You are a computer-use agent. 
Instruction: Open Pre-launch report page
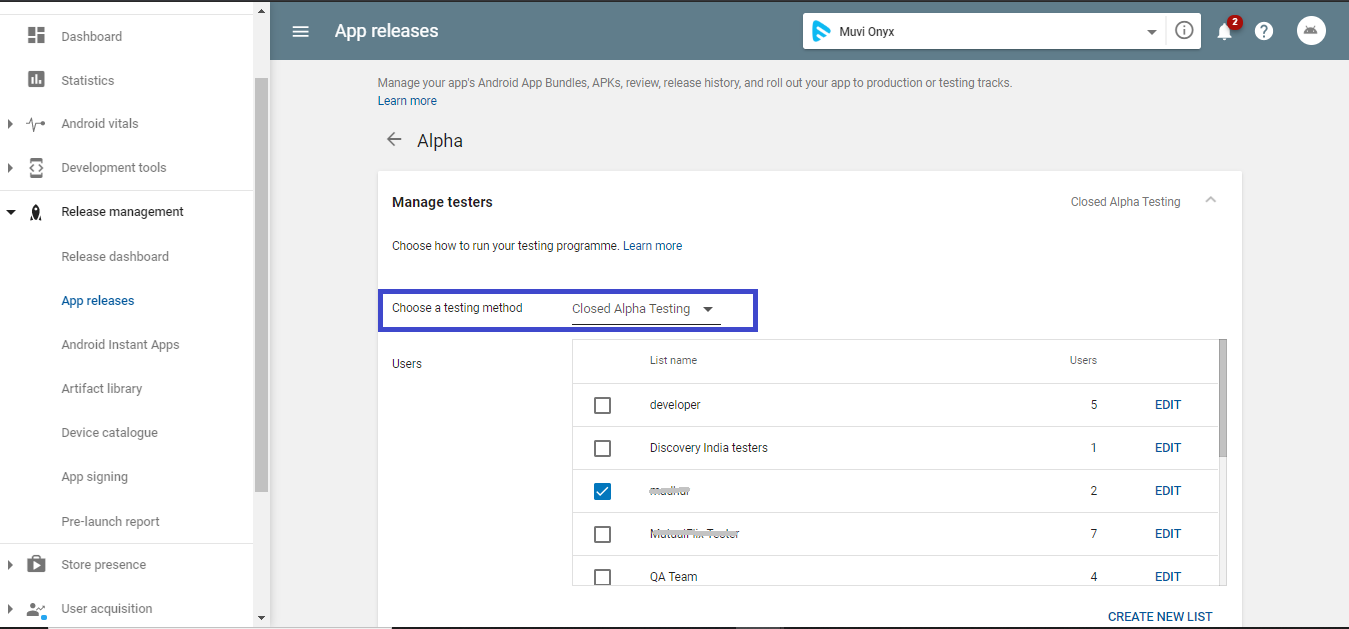point(110,522)
